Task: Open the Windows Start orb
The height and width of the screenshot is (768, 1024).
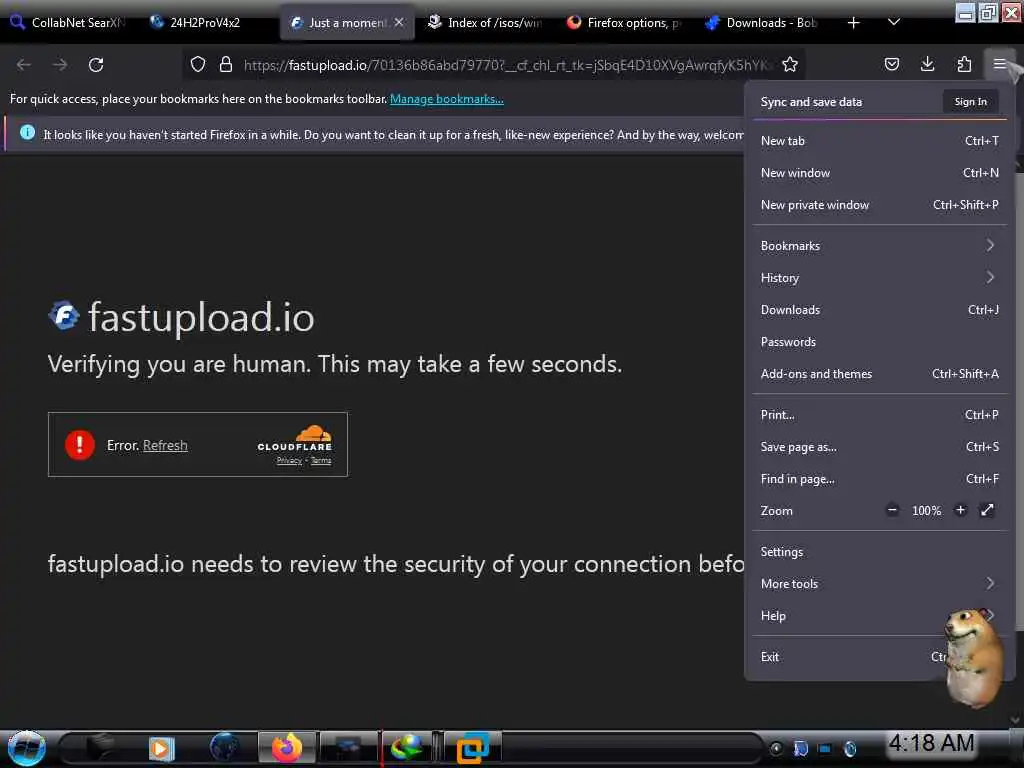Action: [26, 748]
